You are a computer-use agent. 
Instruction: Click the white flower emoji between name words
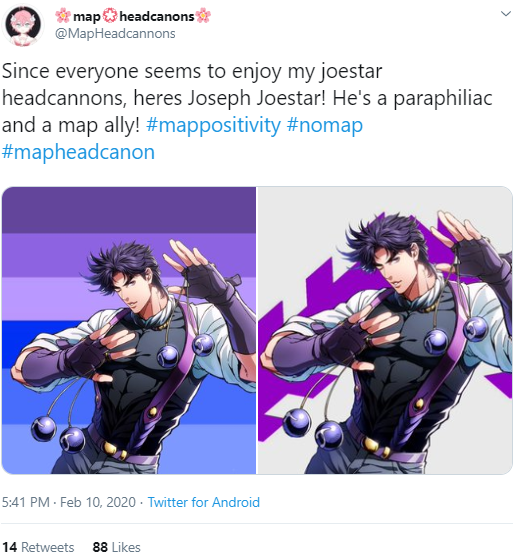click(x=110, y=16)
